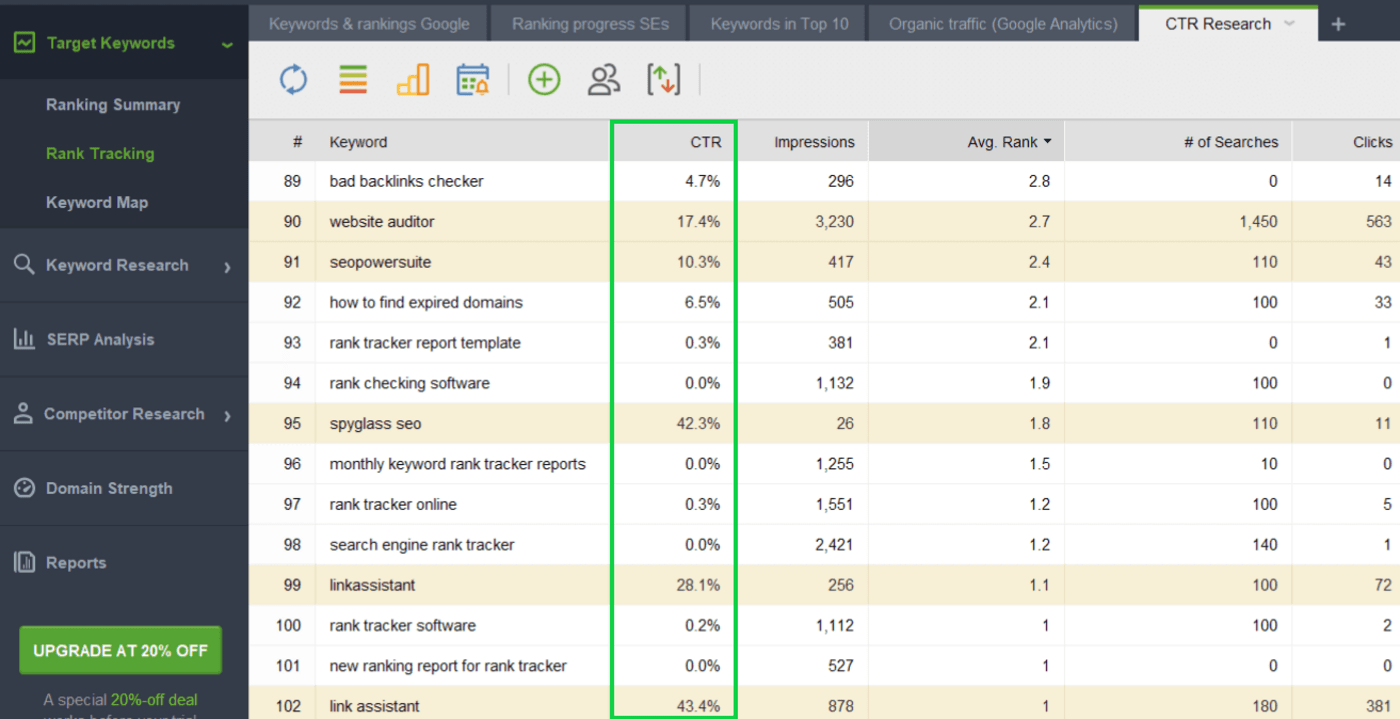Screen dimensions: 1400x719
Task: Open the calendar schedule icon
Action: tap(473, 79)
